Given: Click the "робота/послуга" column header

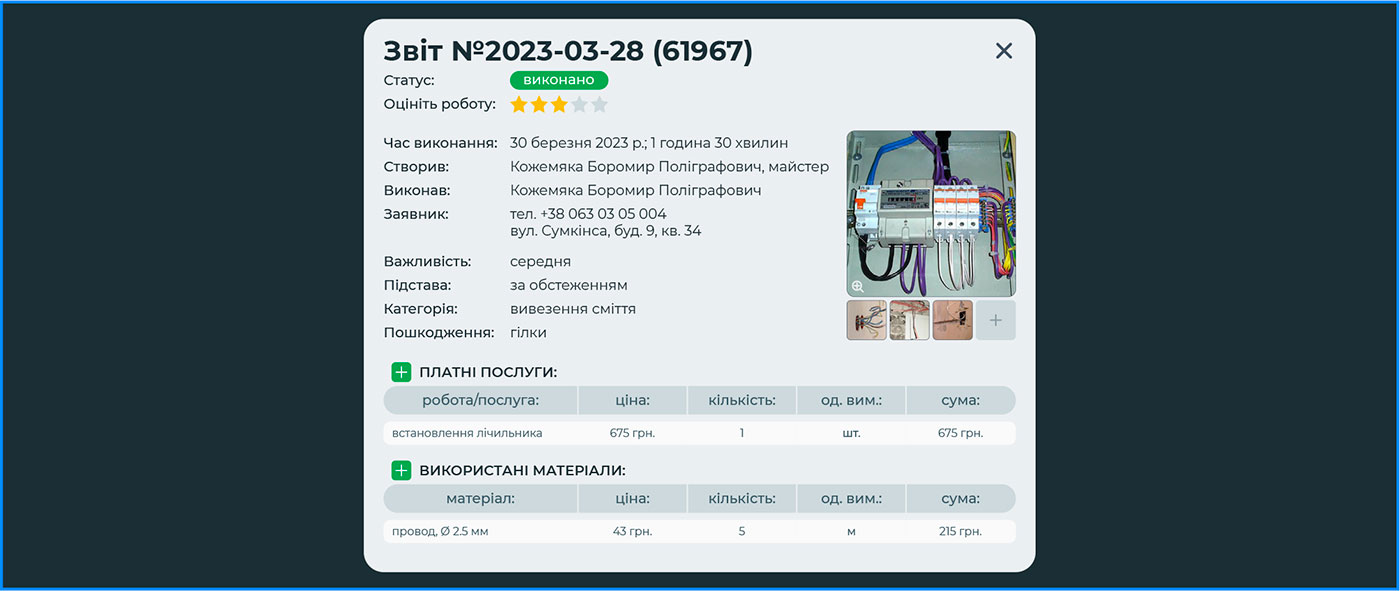Looking at the screenshot, I should 480,401.
